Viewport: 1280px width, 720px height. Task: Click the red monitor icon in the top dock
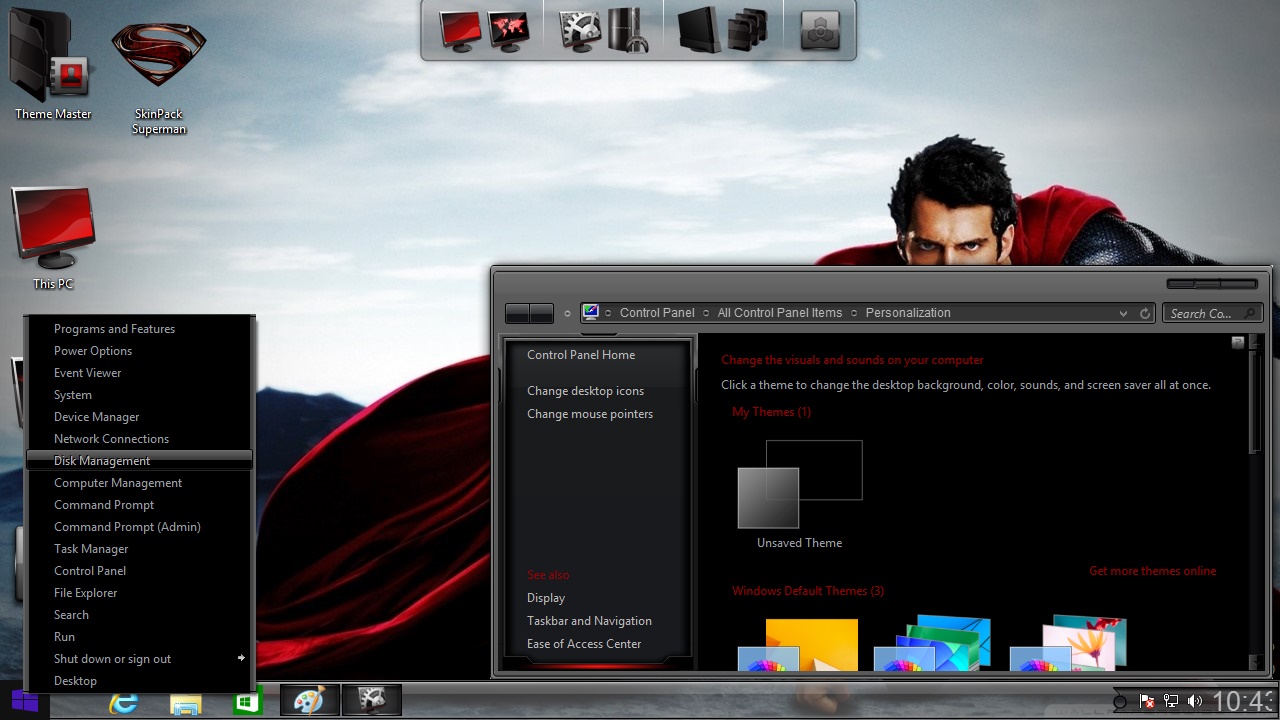pos(461,31)
